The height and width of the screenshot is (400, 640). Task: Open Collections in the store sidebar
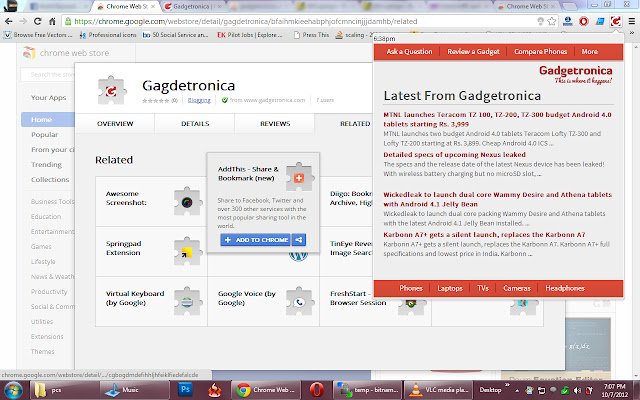pyautogui.click(x=50, y=180)
